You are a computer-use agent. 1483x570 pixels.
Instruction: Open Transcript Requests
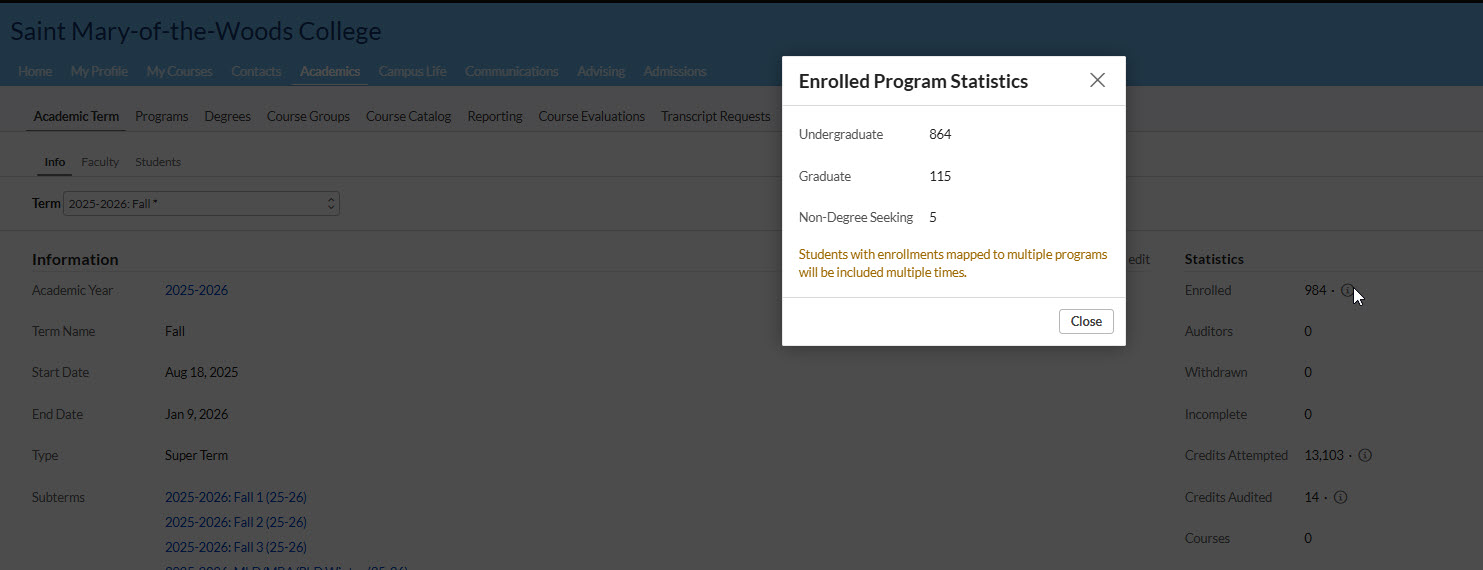click(x=715, y=116)
